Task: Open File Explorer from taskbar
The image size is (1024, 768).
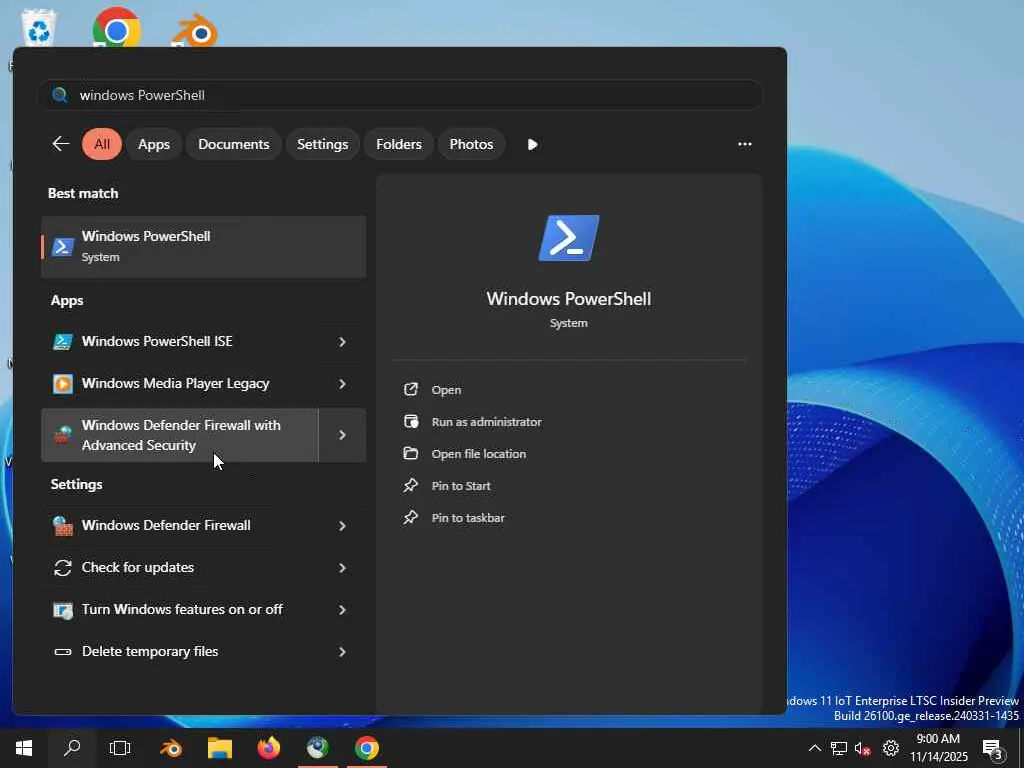Action: point(220,748)
